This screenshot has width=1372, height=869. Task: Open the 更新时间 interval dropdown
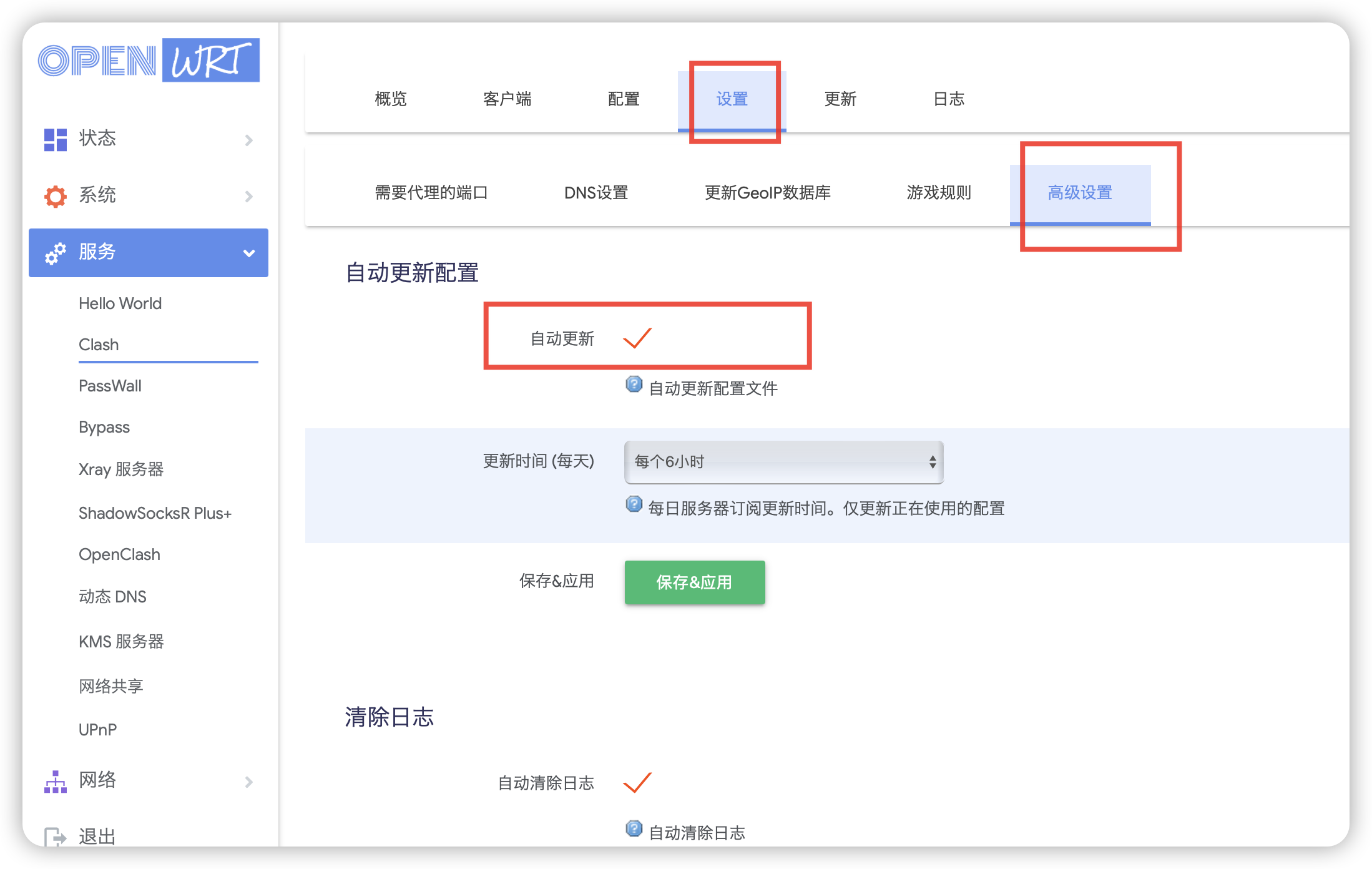(x=783, y=462)
